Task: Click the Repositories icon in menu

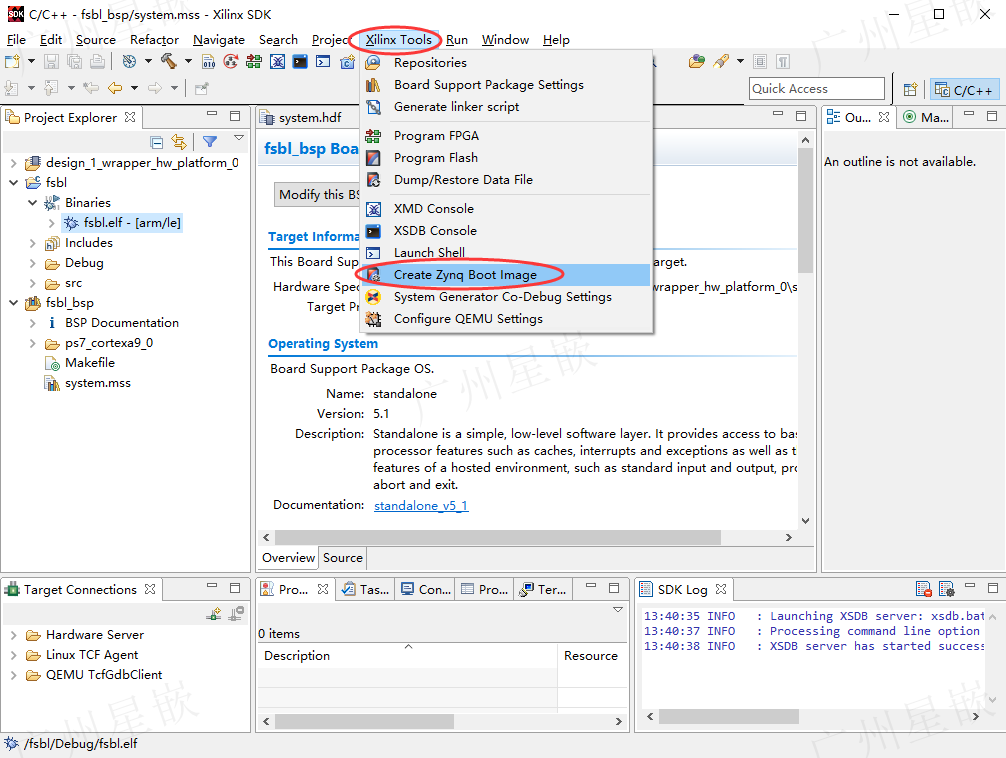Action: (373, 63)
